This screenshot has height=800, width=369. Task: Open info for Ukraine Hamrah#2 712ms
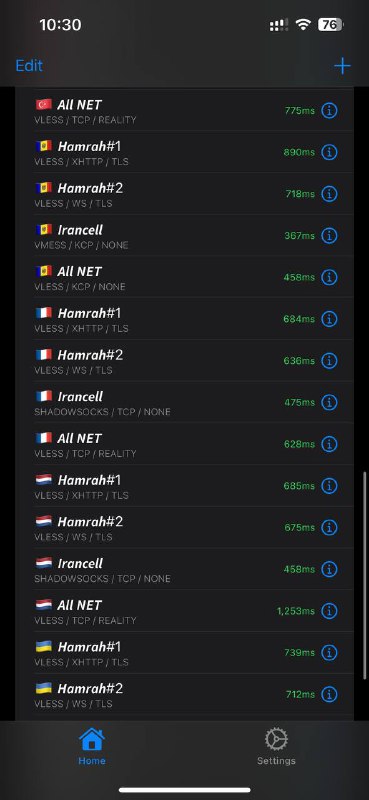click(329, 694)
